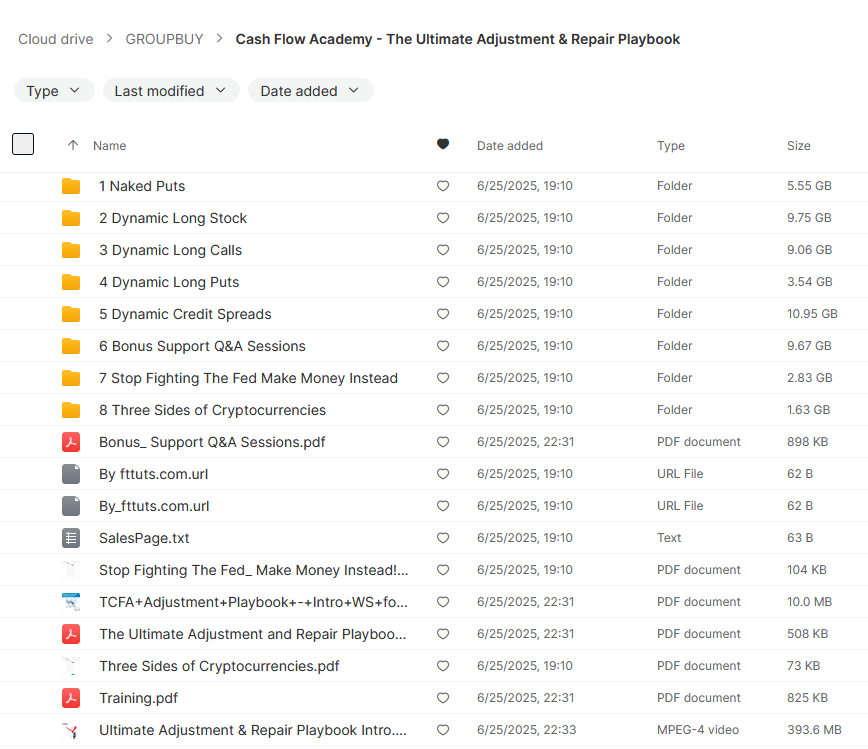Click the folder icon for 4 Dynamic Long Puts
The height and width of the screenshot is (749, 868).
pyautogui.click(x=71, y=282)
